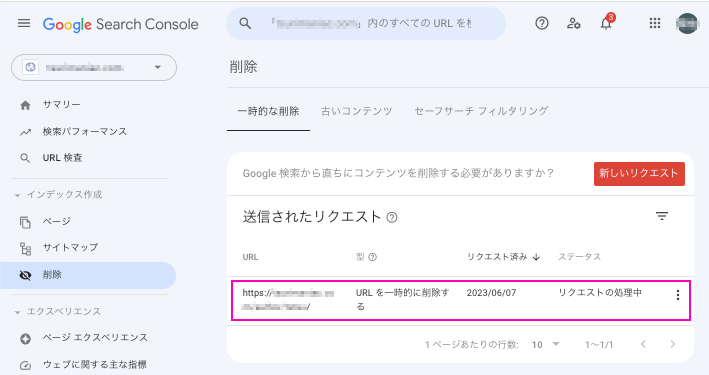Click the blurred URL in request row

(288, 299)
